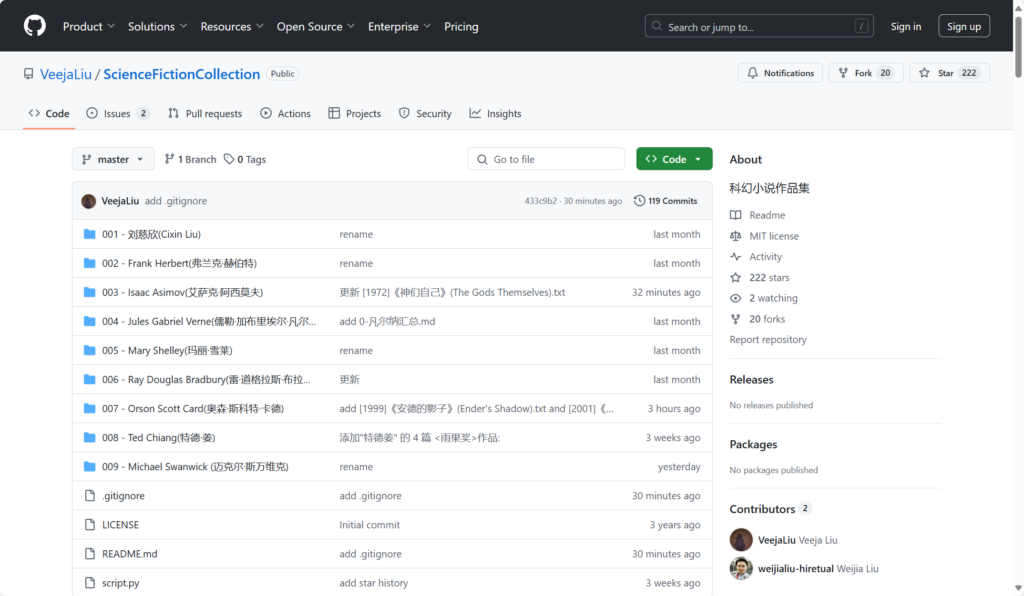Open weijialiu-hiretual contributor profile

pos(796,569)
